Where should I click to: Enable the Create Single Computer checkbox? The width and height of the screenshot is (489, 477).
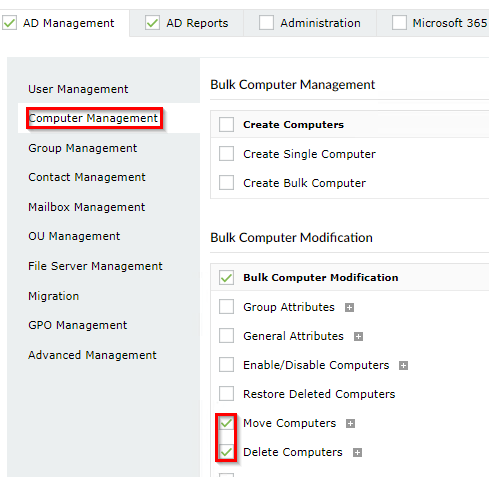(226, 154)
